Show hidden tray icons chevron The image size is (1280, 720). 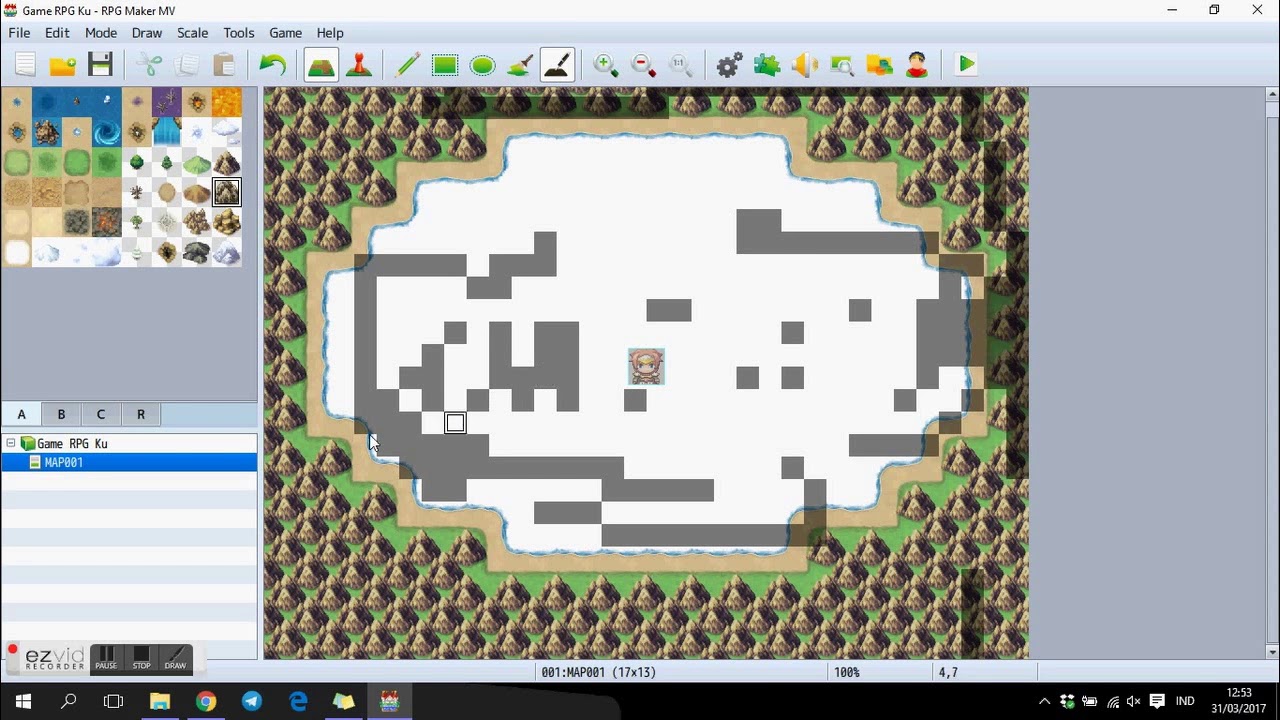(1044, 701)
